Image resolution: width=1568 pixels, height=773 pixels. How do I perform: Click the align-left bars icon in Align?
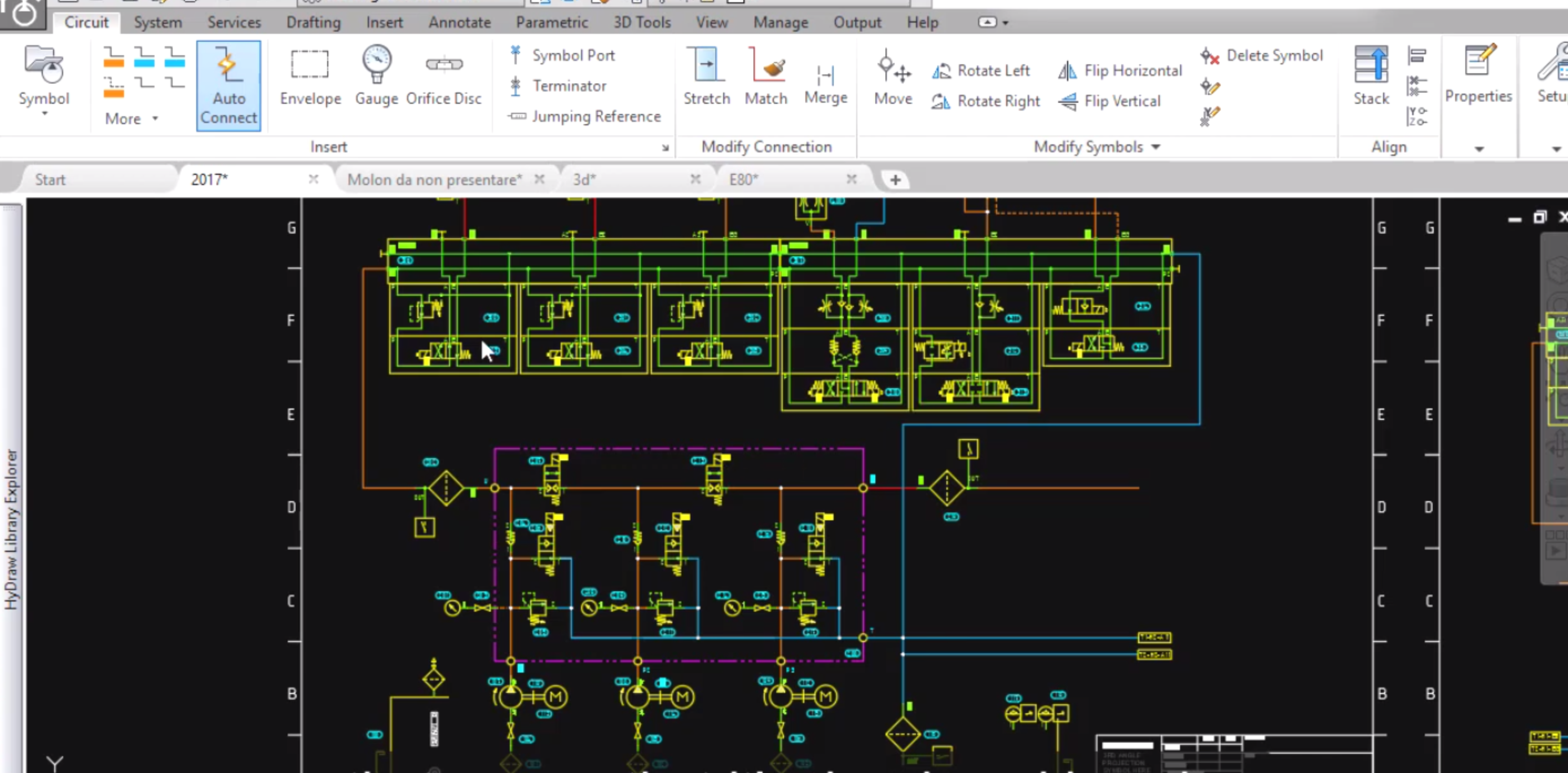(x=1417, y=56)
